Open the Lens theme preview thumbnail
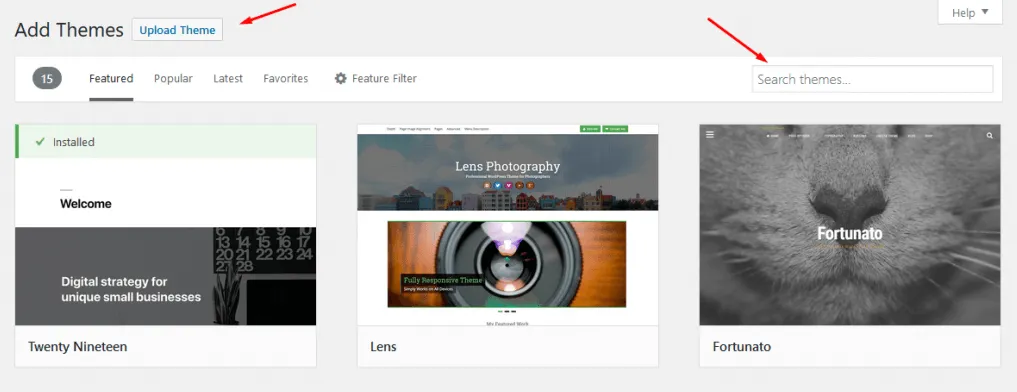 [x=508, y=225]
